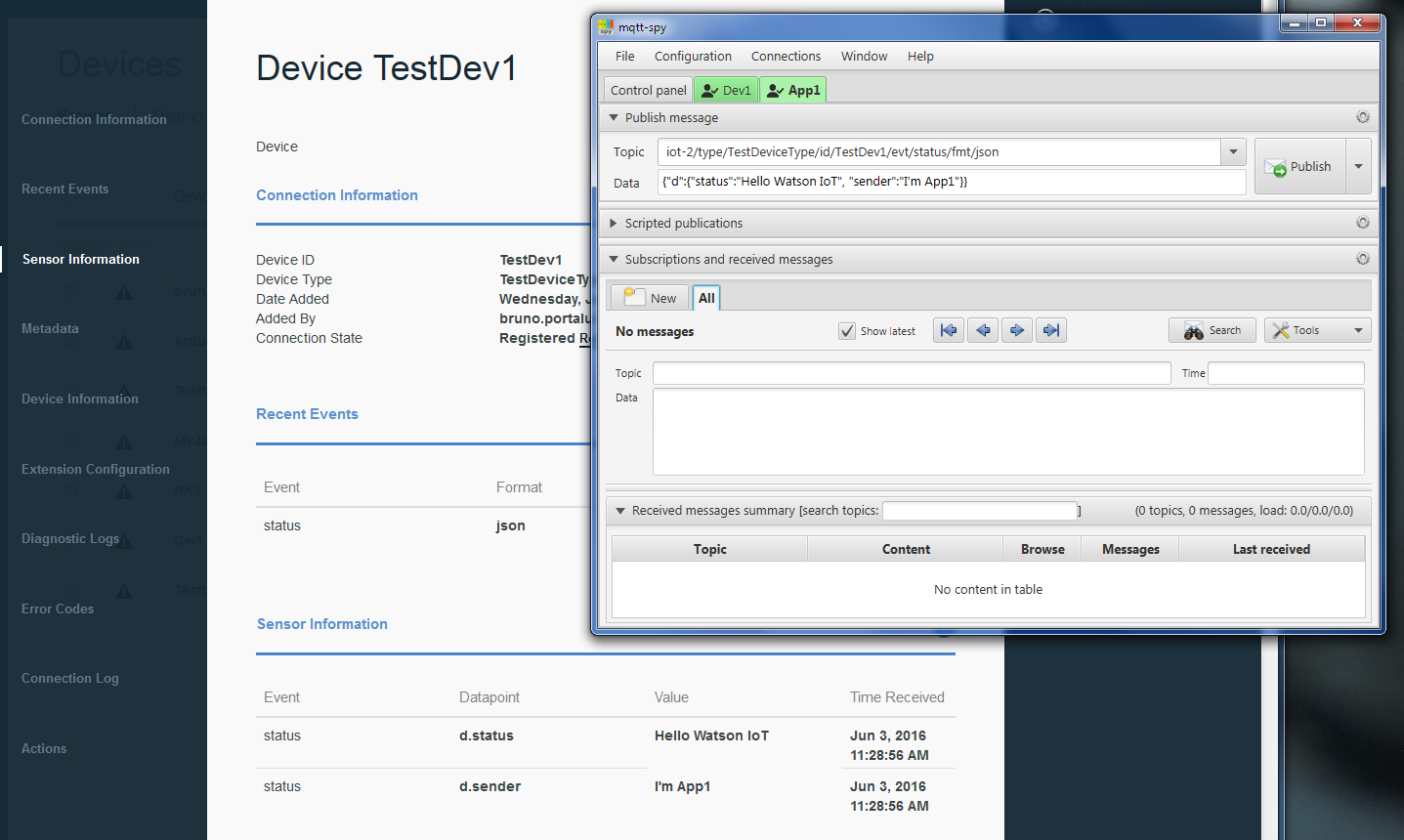The width and height of the screenshot is (1404, 840).
Task: Open the Help menu in mqtt-spy
Action: point(920,56)
